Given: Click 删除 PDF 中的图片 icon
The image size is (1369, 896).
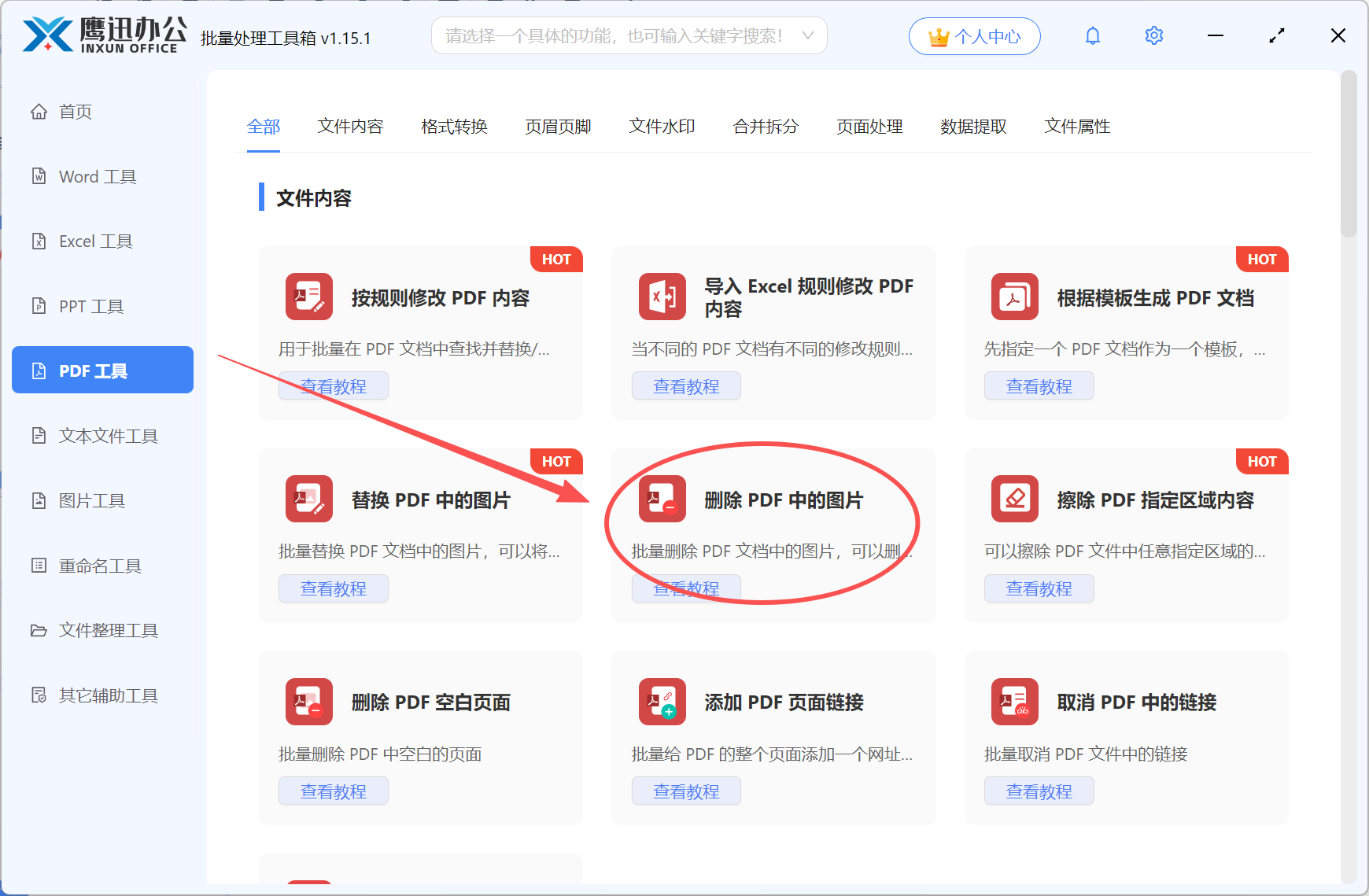Looking at the screenshot, I should coord(662,499).
